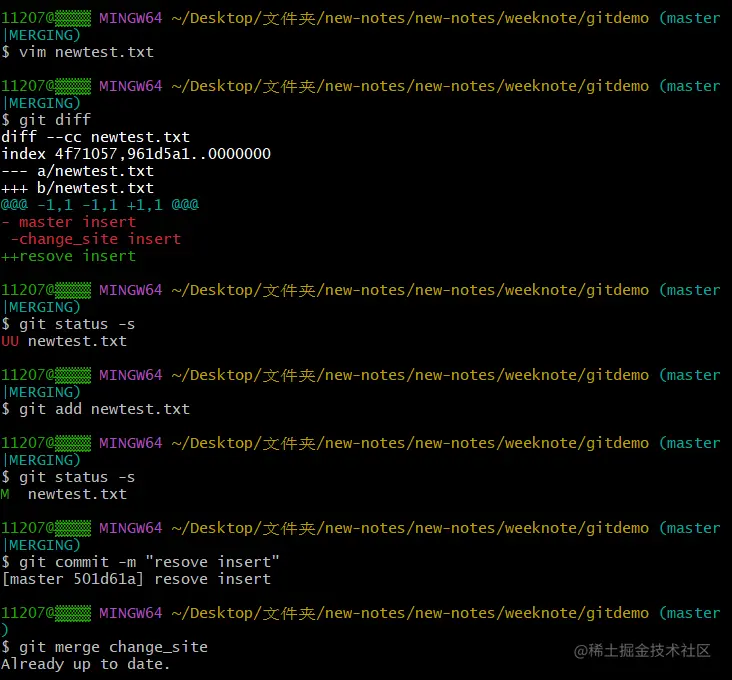Click the 'index 4f71057,961d5a1..0000000' line

136,154
